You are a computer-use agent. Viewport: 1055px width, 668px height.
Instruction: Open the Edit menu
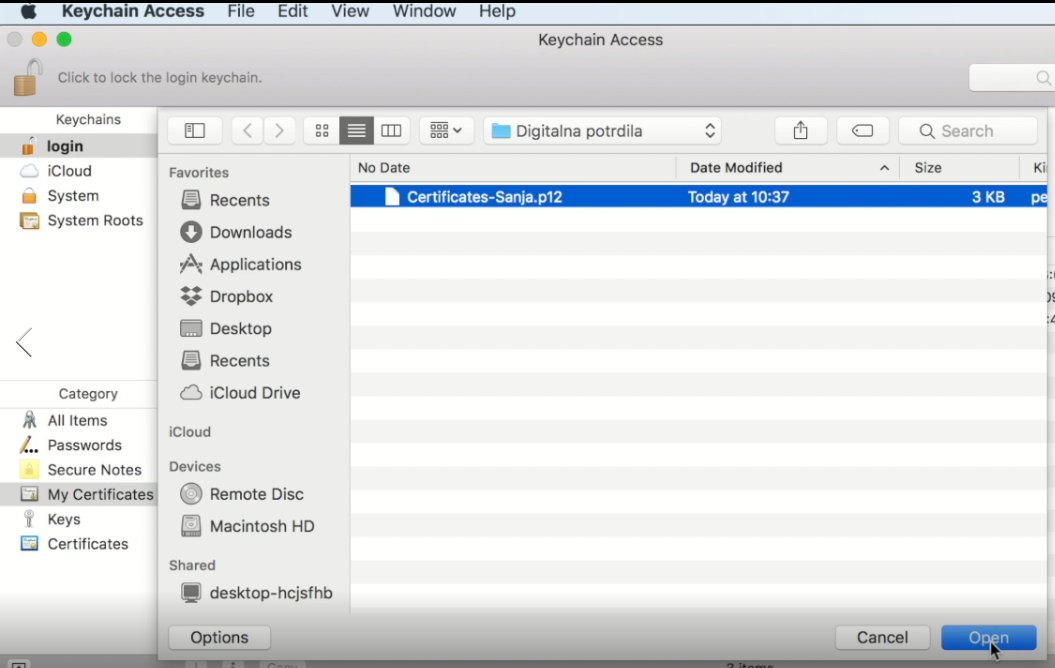click(293, 11)
